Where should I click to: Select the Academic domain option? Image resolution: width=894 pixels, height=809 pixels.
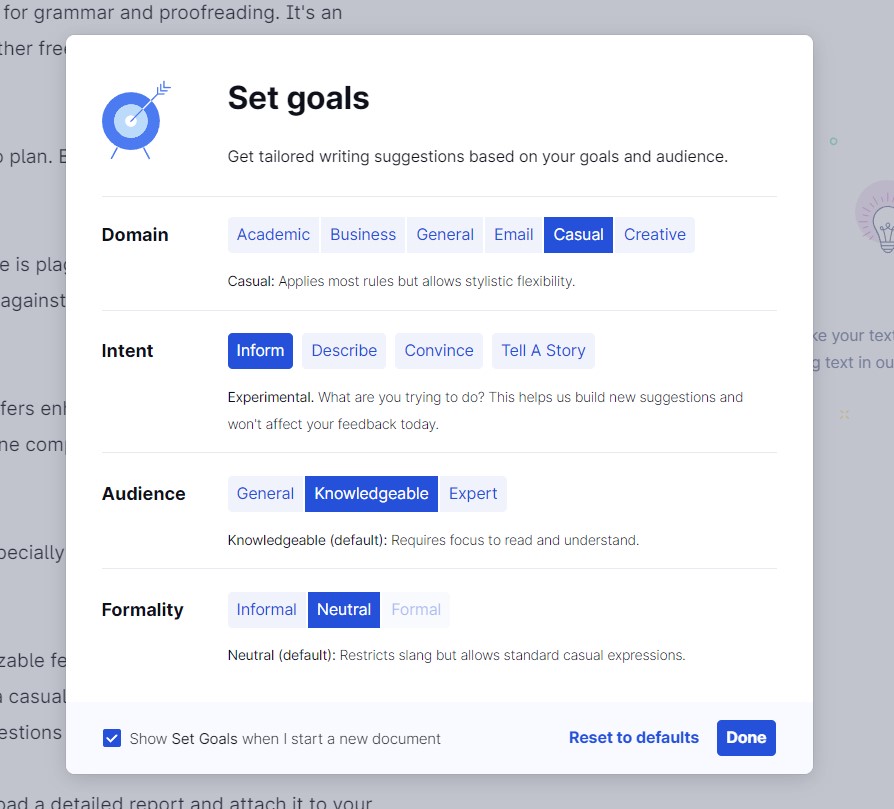click(x=273, y=235)
